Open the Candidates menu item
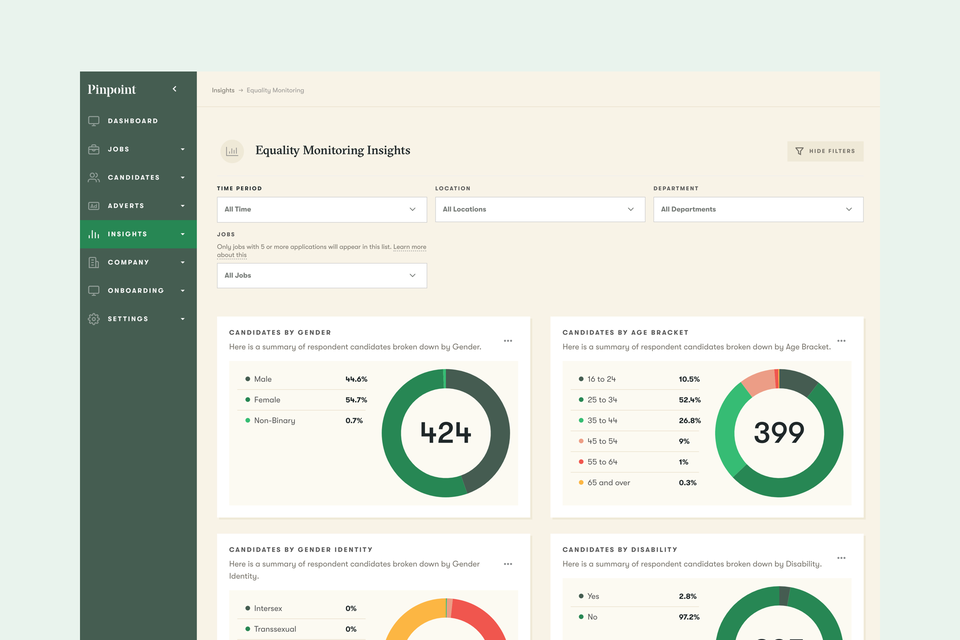Image resolution: width=960 pixels, height=640 pixels. pos(138,177)
